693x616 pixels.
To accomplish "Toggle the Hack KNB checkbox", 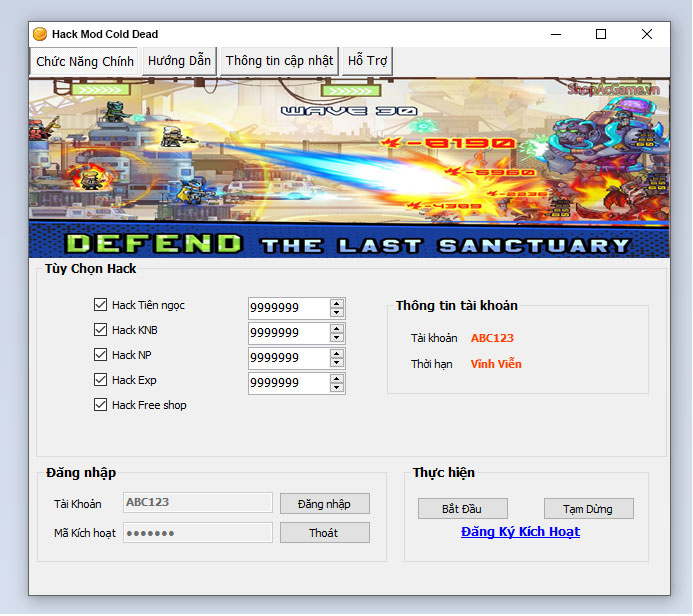I will tap(100, 330).
